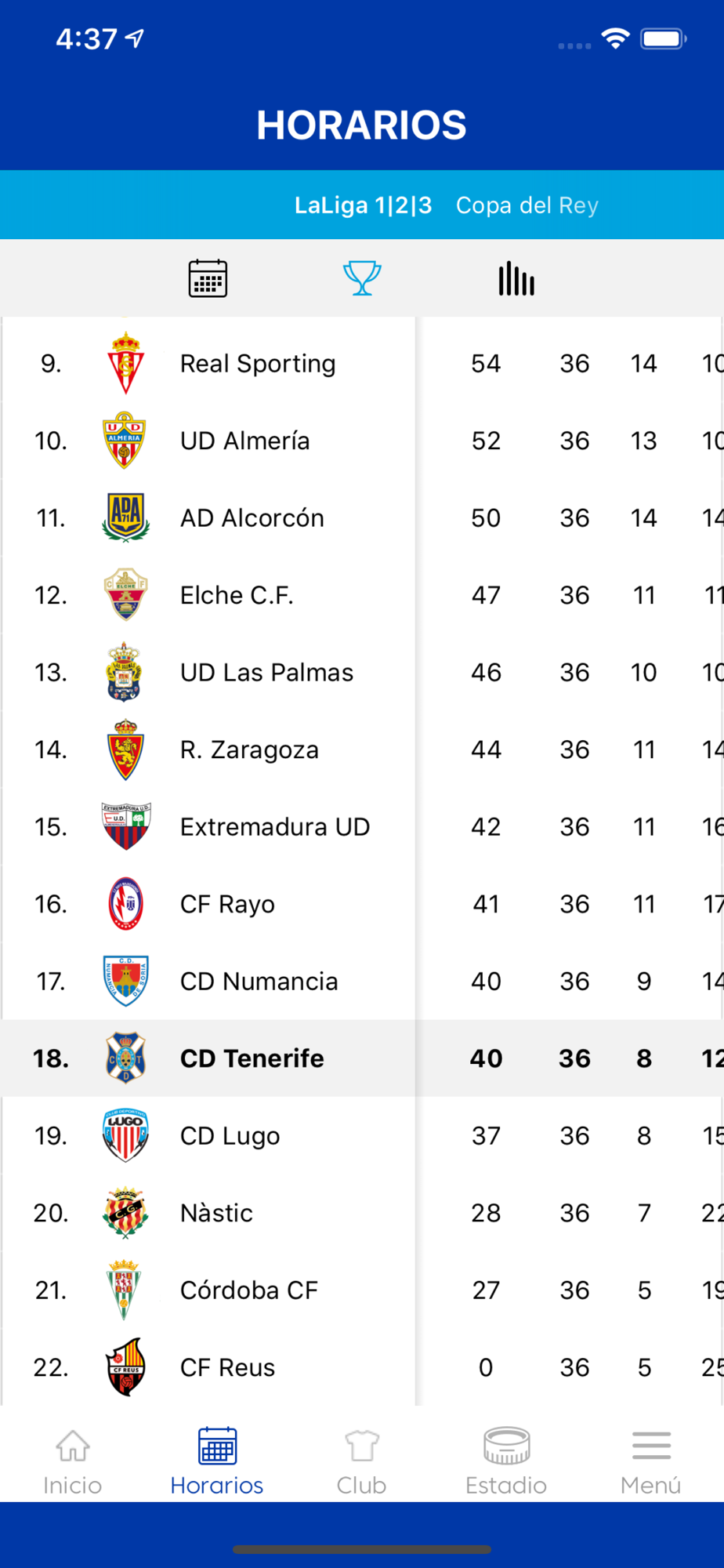Select the R. Zaragoza team name
The height and width of the screenshot is (1568, 724).
249,750
